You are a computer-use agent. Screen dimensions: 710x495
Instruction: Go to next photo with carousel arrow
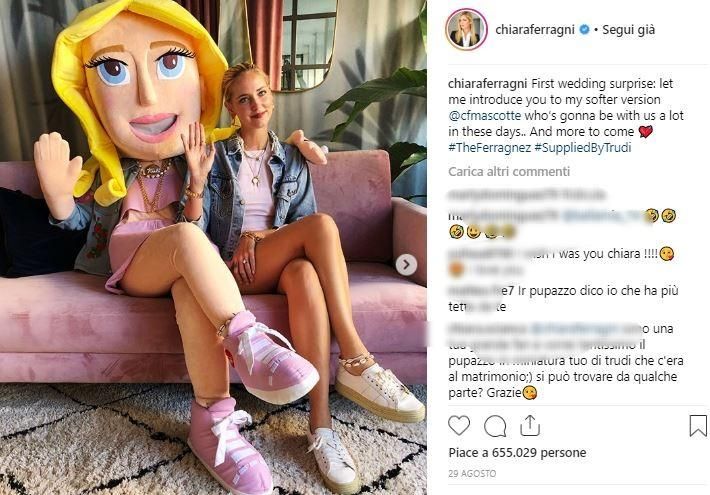point(406,264)
